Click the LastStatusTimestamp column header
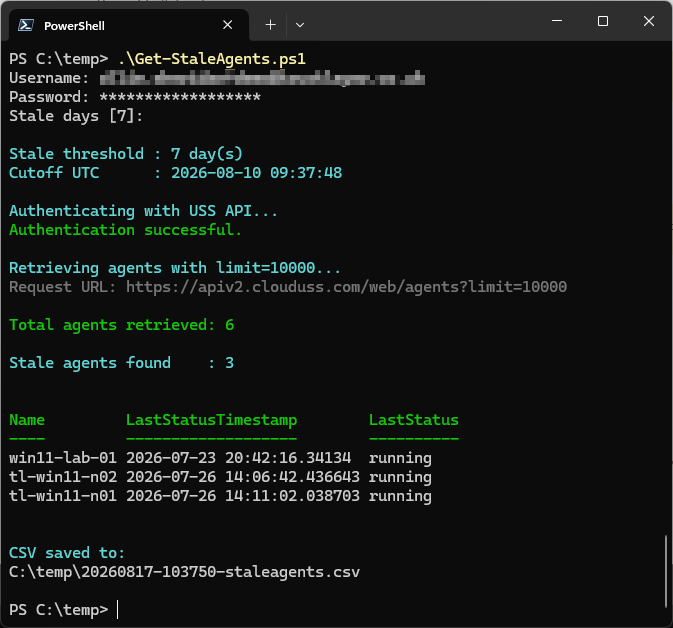The height and width of the screenshot is (628, 673). (211, 420)
